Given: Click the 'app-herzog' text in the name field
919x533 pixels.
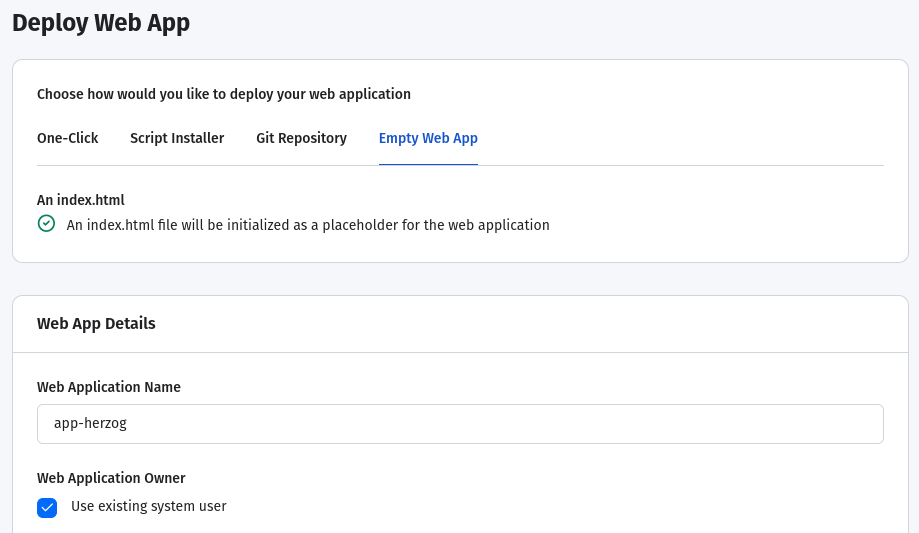Looking at the screenshot, I should click(90, 423).
